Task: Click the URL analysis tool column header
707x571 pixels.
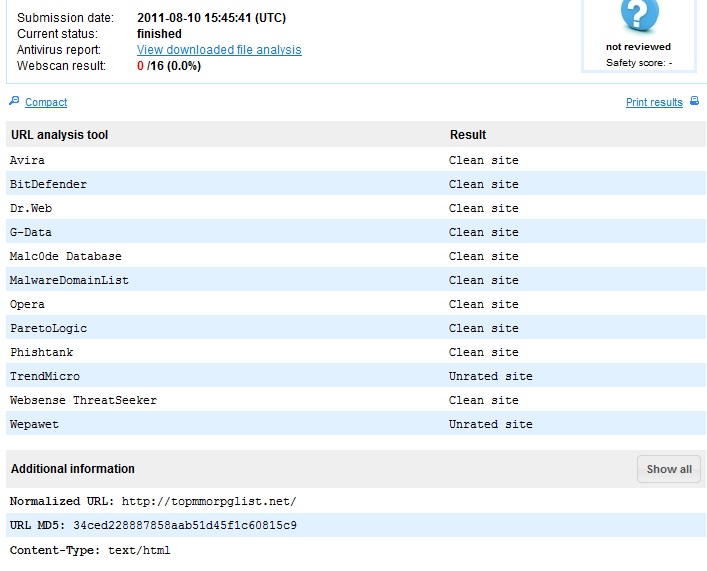Action: [60, 135]
